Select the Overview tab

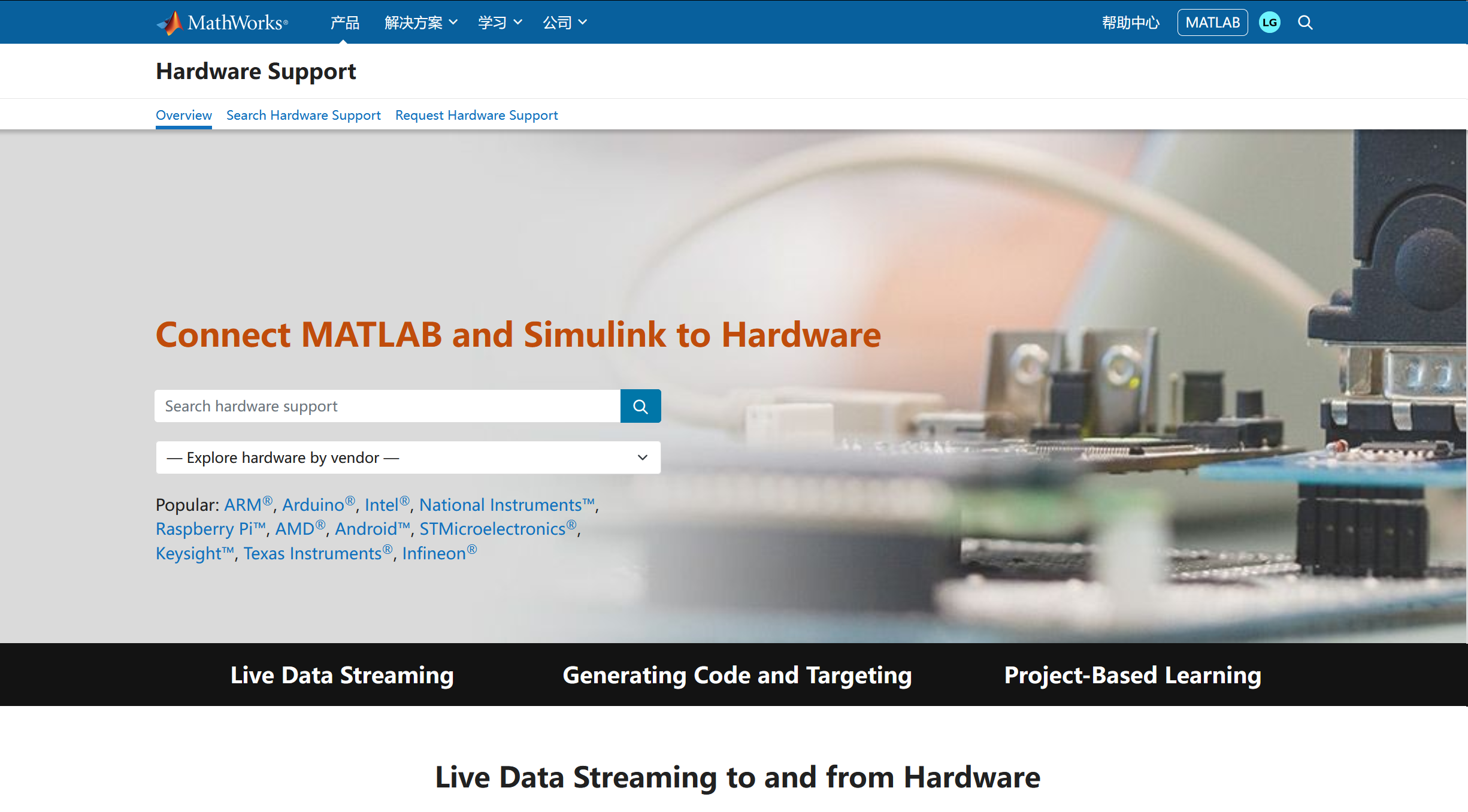183,115
